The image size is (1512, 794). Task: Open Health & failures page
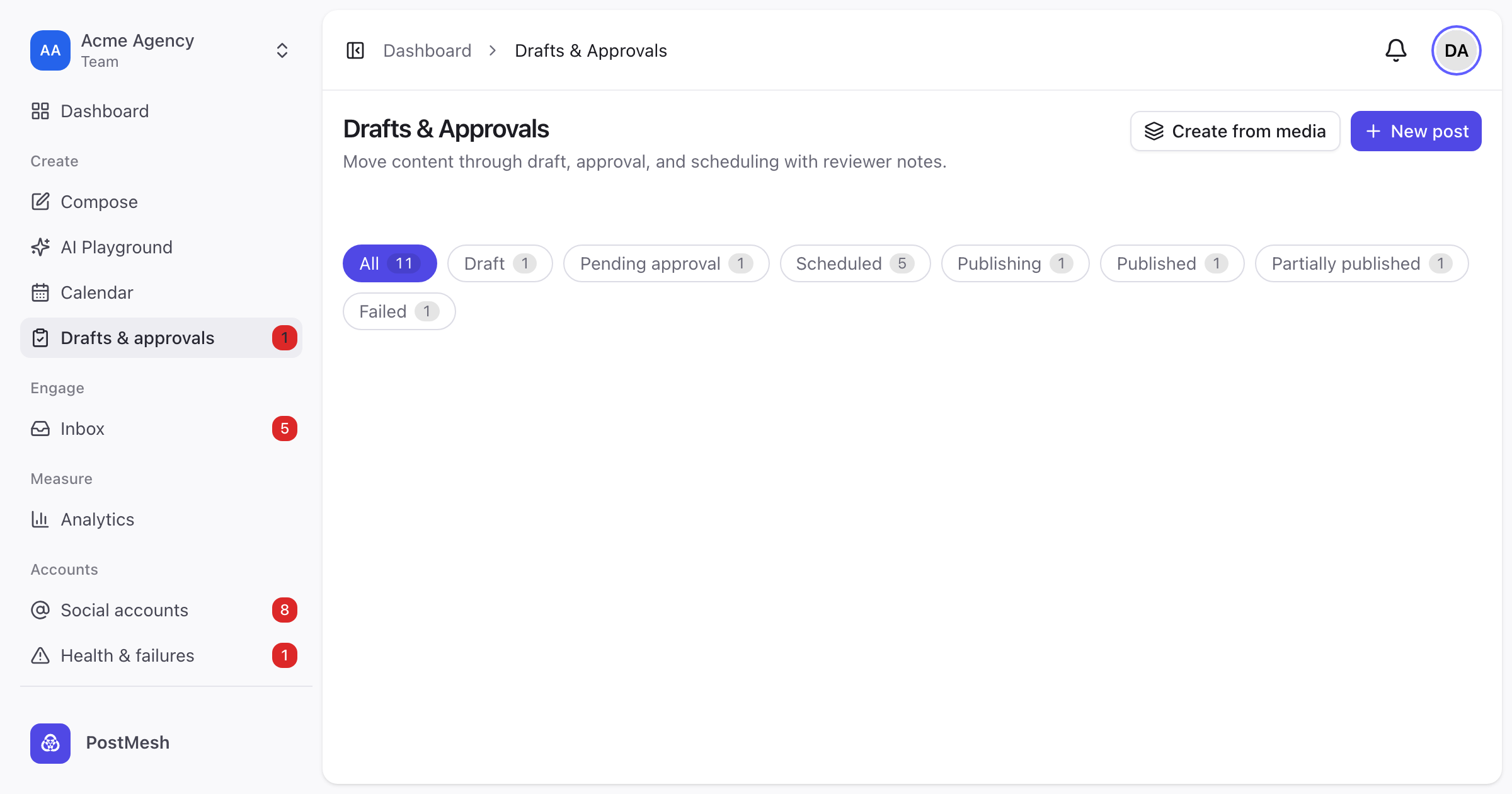click(x=161, y=655)
